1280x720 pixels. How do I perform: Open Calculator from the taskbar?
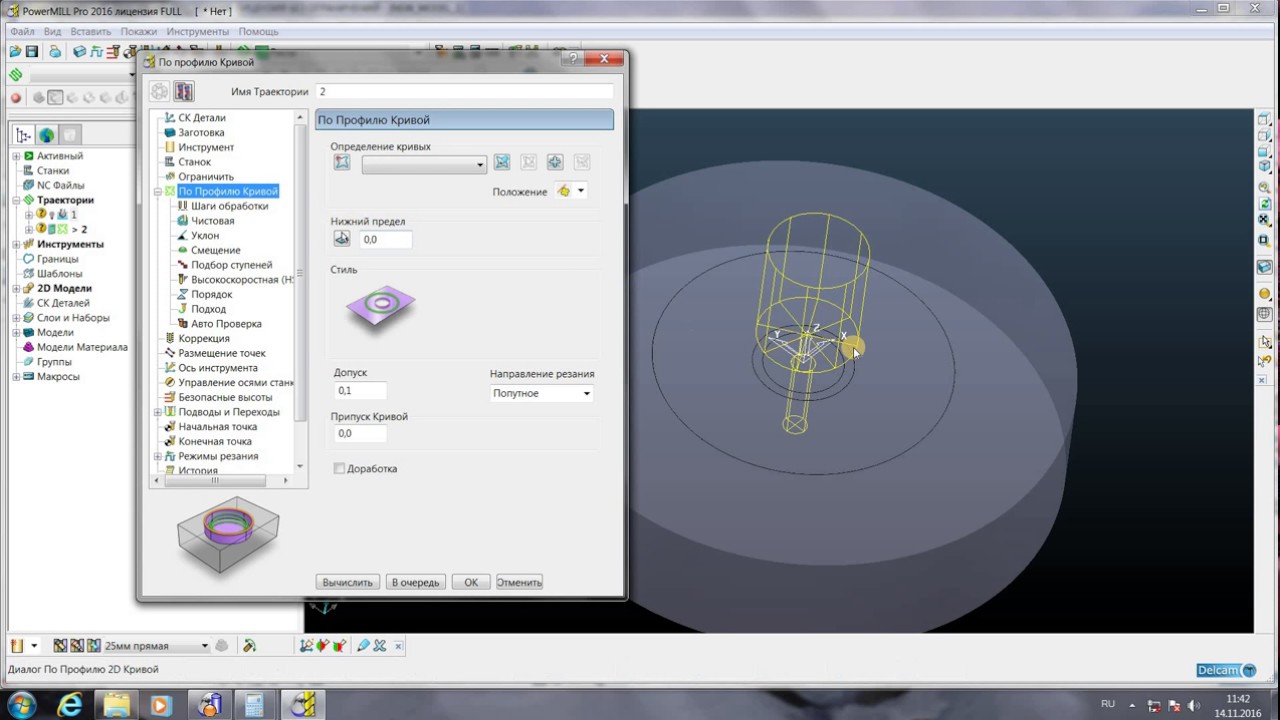254,705
